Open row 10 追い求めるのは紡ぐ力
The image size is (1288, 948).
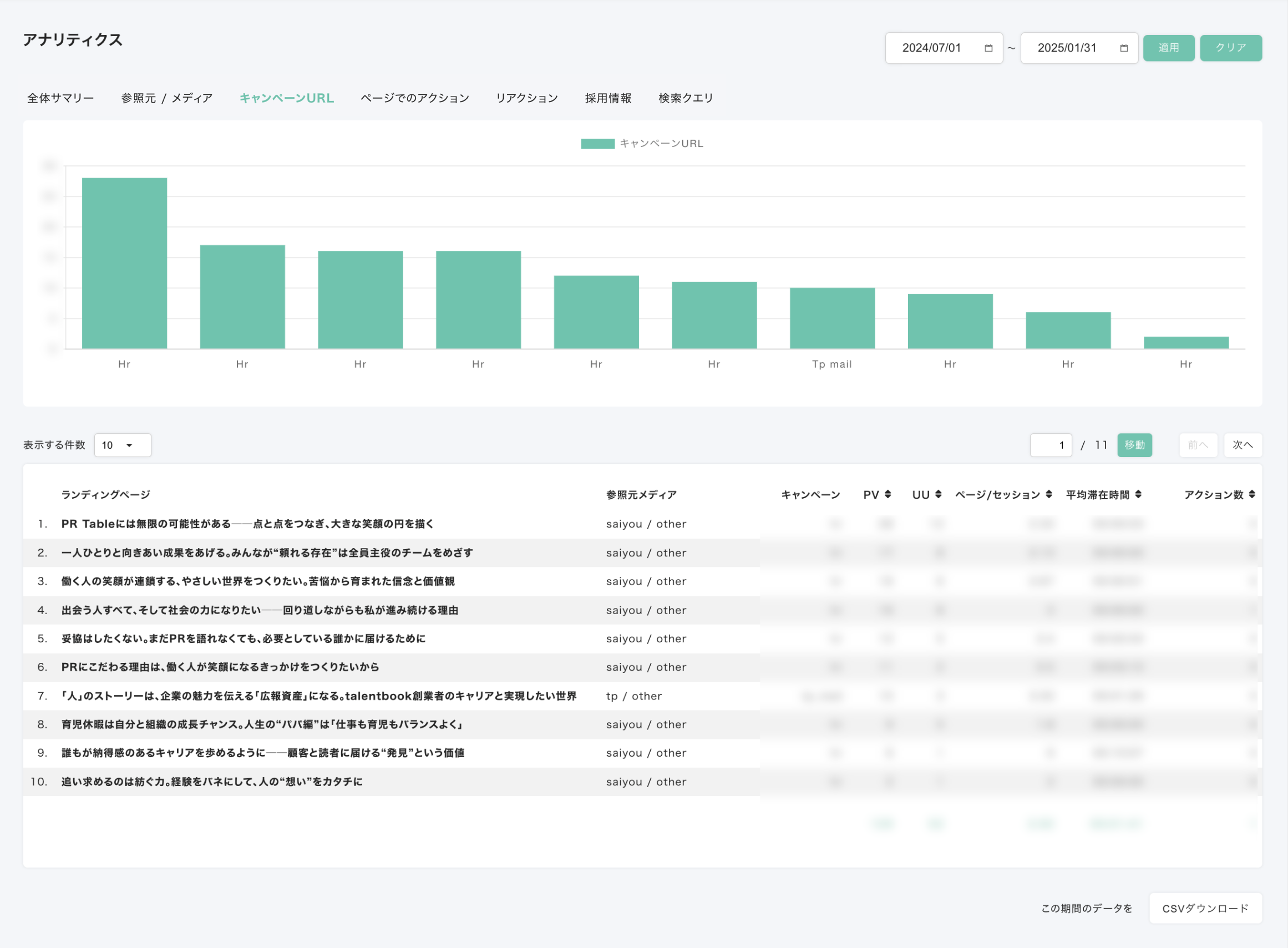click(x=212, y=782)
